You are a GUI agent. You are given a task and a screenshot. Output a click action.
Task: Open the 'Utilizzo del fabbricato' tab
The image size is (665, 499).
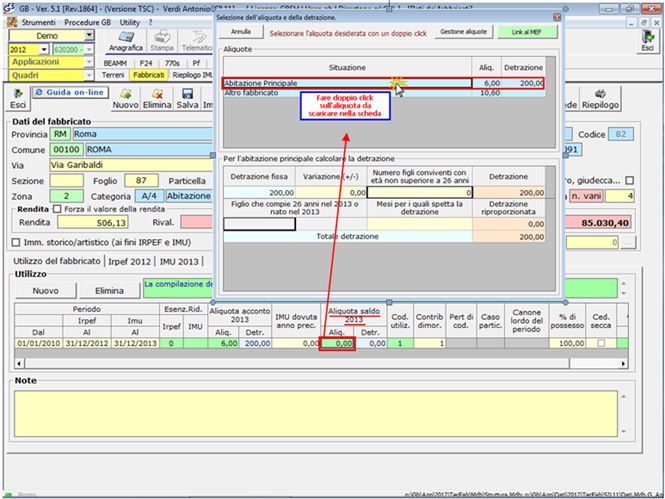point(57,261)
